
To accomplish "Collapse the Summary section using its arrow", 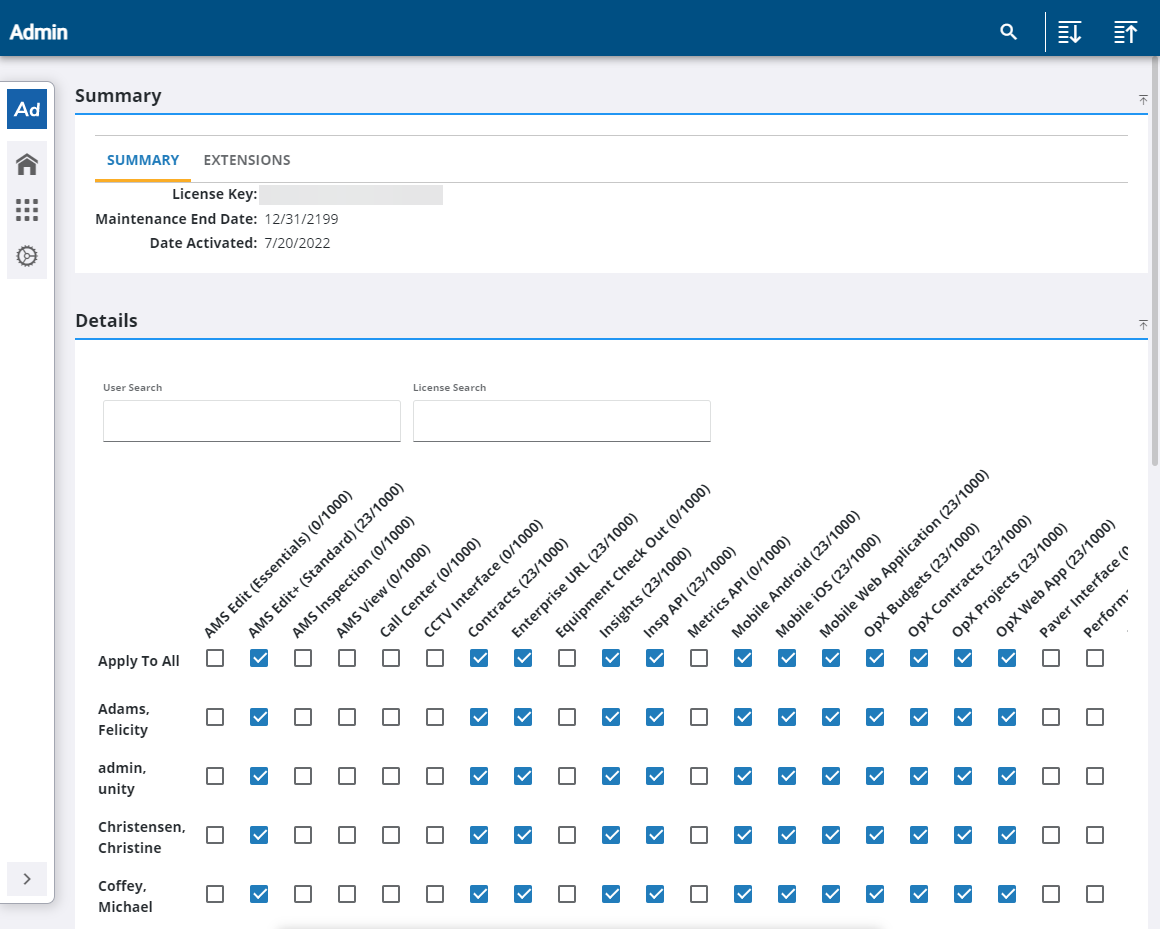I will [x=1143, y=99].
